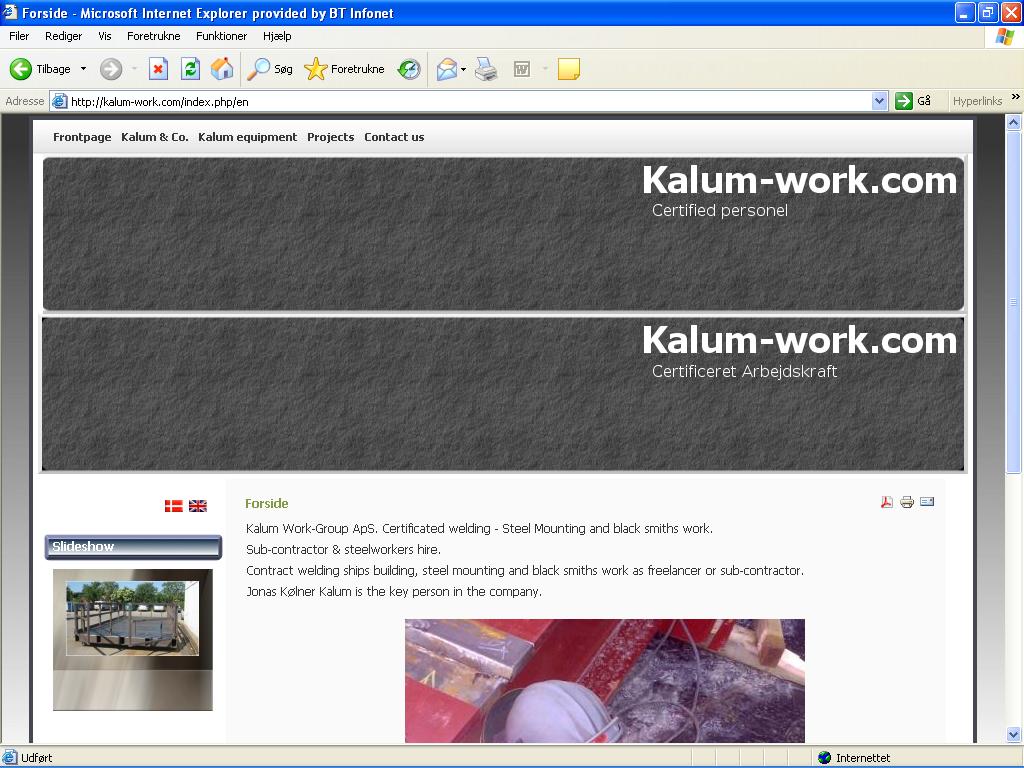Switch language with the Danish flag

pos(174,506)
